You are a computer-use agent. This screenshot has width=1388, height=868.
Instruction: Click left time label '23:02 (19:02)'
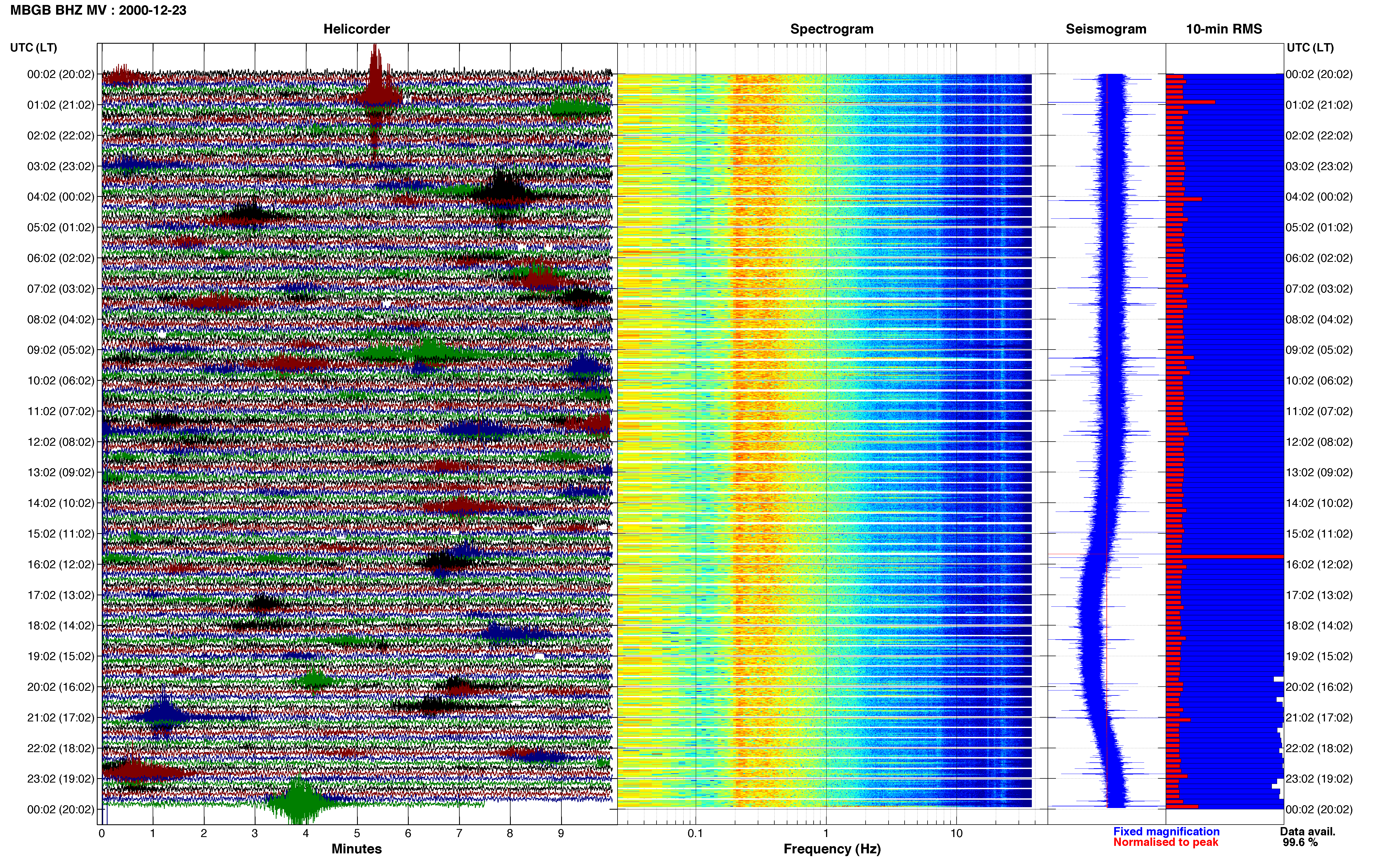click(60, 779)
